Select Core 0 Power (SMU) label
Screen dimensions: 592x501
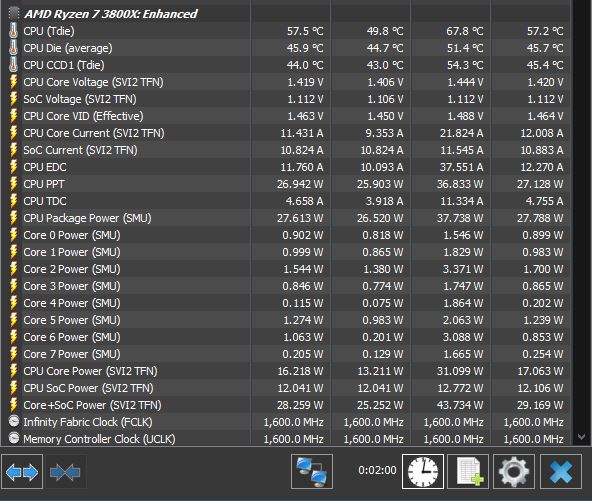(72, 235)
